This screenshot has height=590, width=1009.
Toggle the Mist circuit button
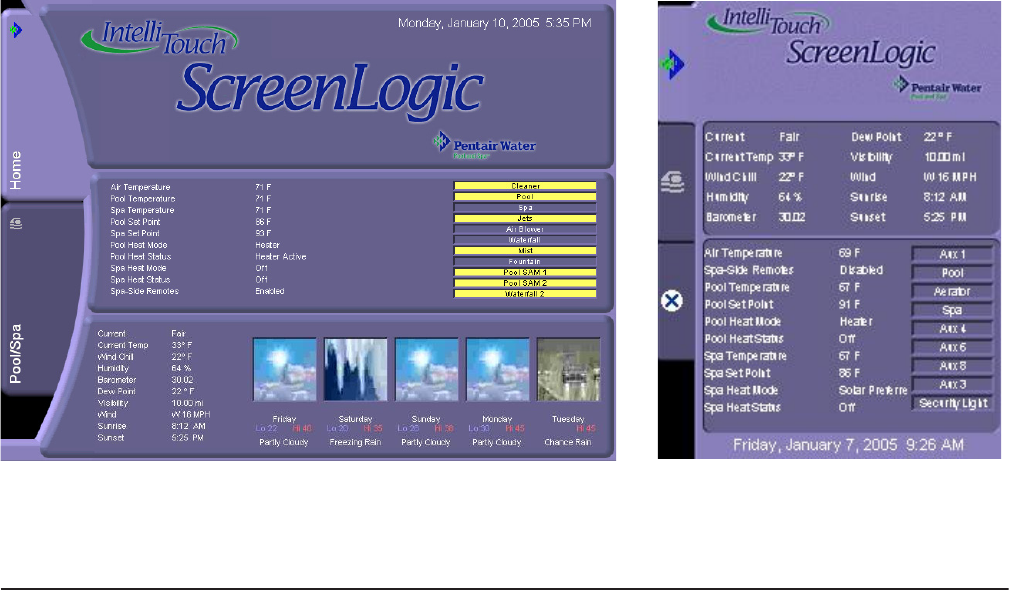pyautogui.click(x=525, y=251)
